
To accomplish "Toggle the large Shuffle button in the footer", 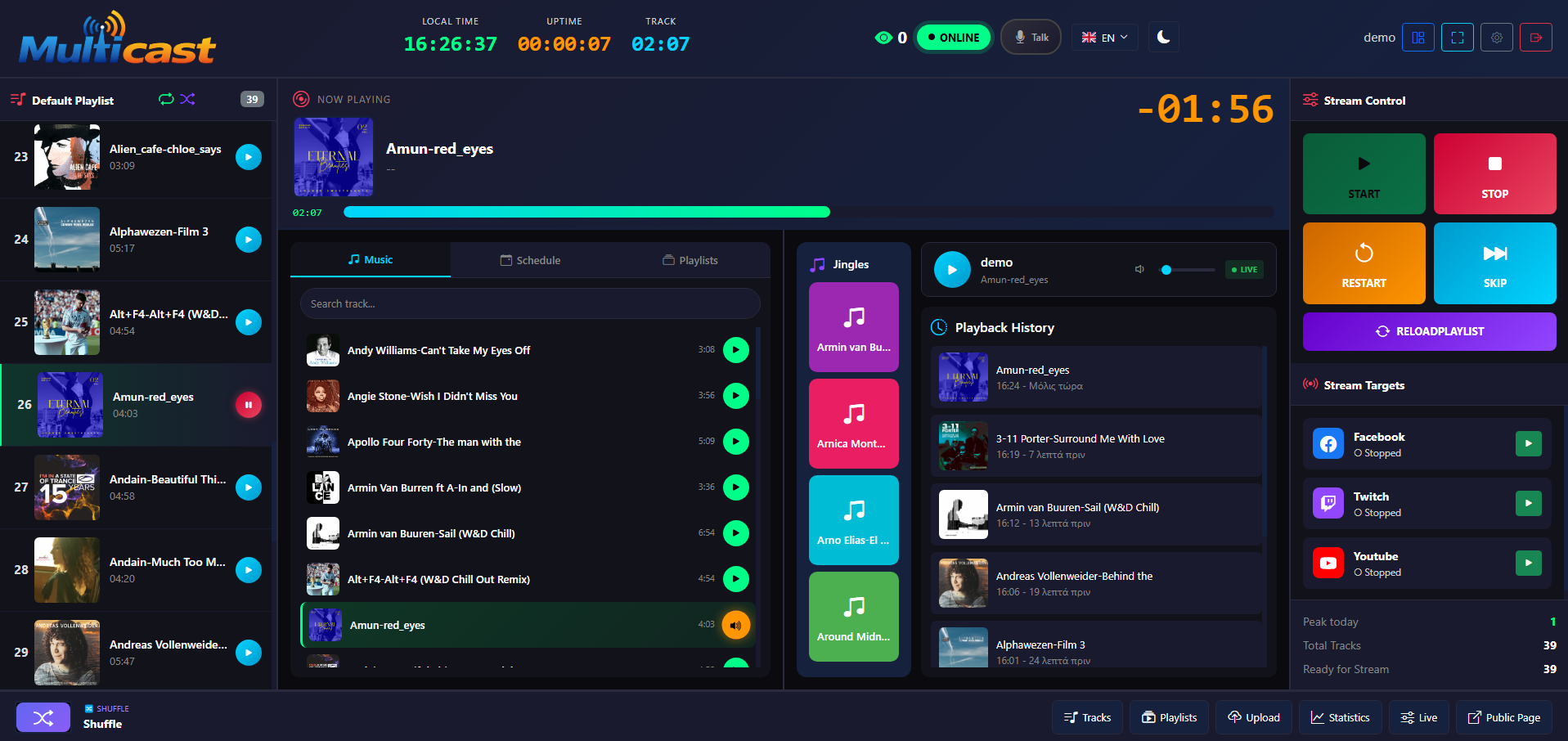I will pos(43,717).
